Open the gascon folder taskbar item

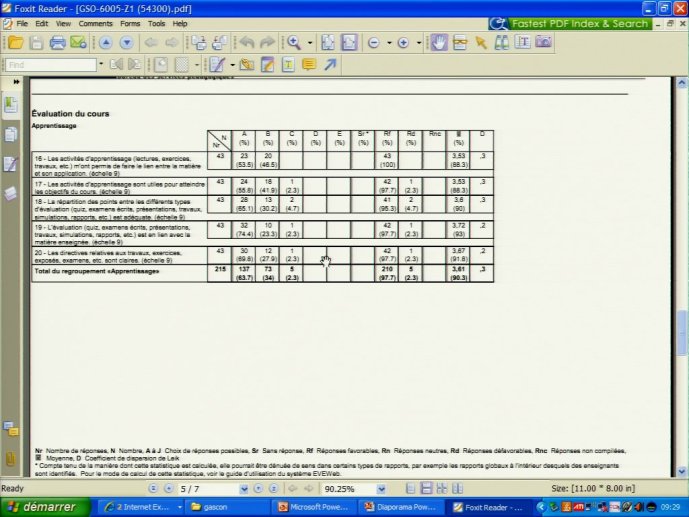229,507
